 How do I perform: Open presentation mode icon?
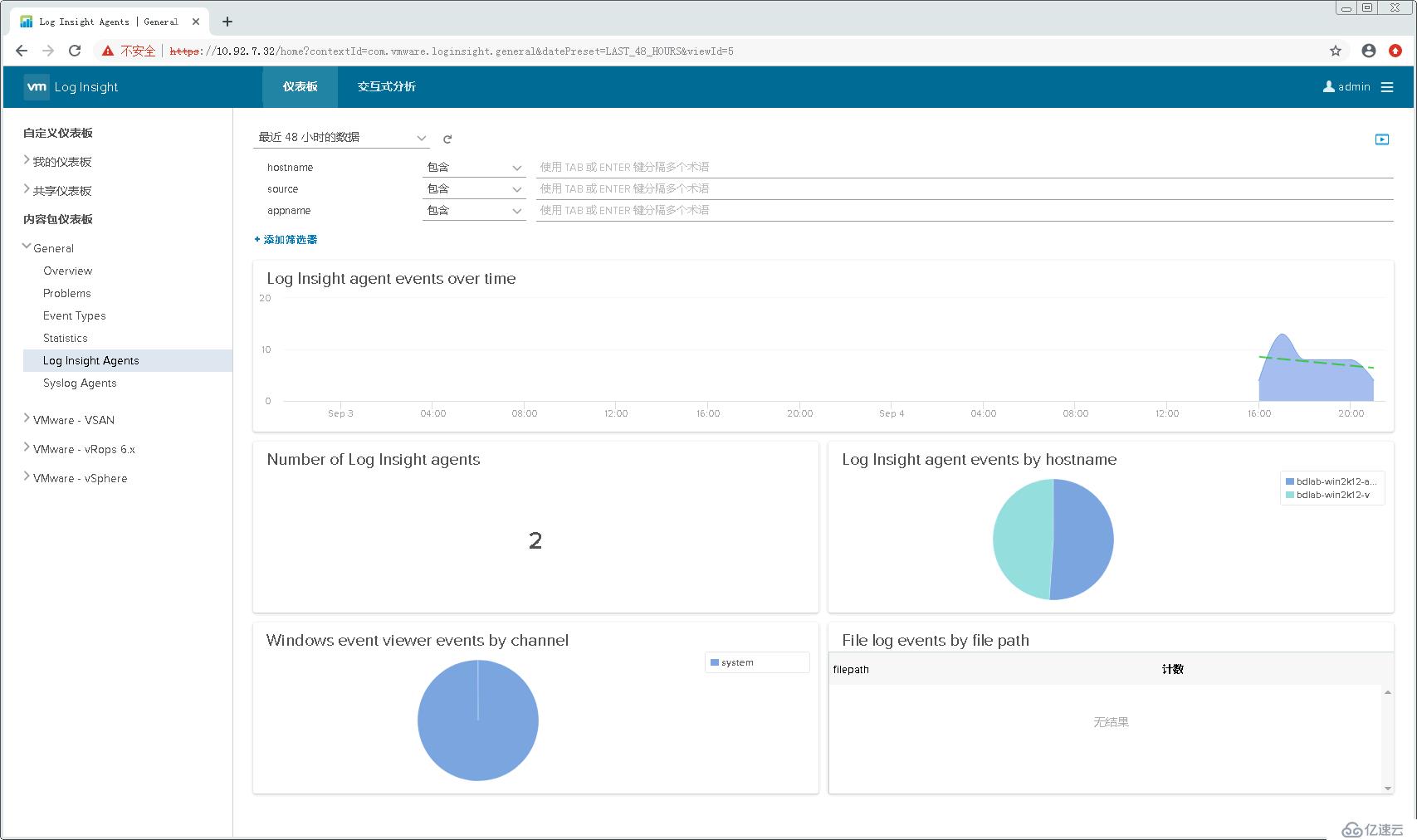coord(1382,139)
